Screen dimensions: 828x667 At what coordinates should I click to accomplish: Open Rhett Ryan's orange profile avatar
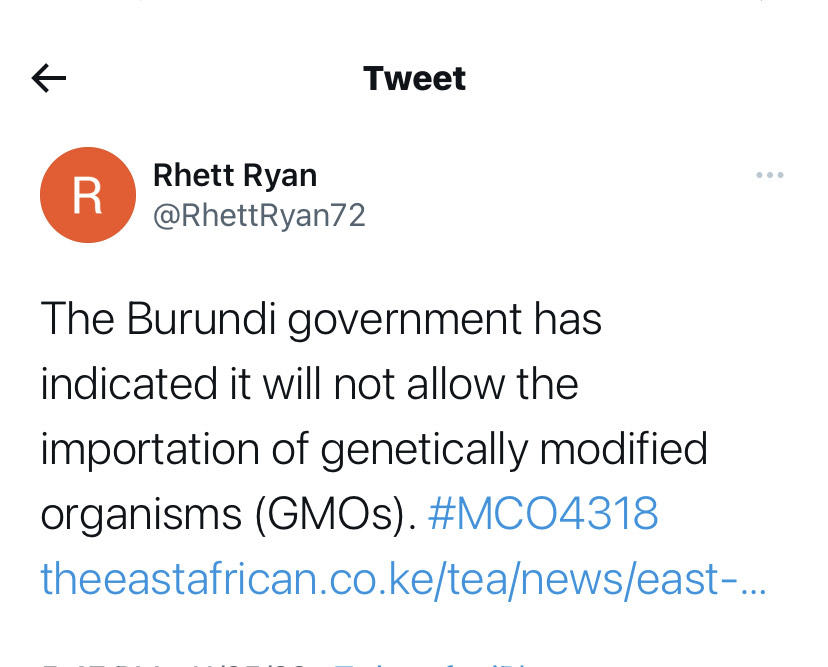[x=87, y=195]
